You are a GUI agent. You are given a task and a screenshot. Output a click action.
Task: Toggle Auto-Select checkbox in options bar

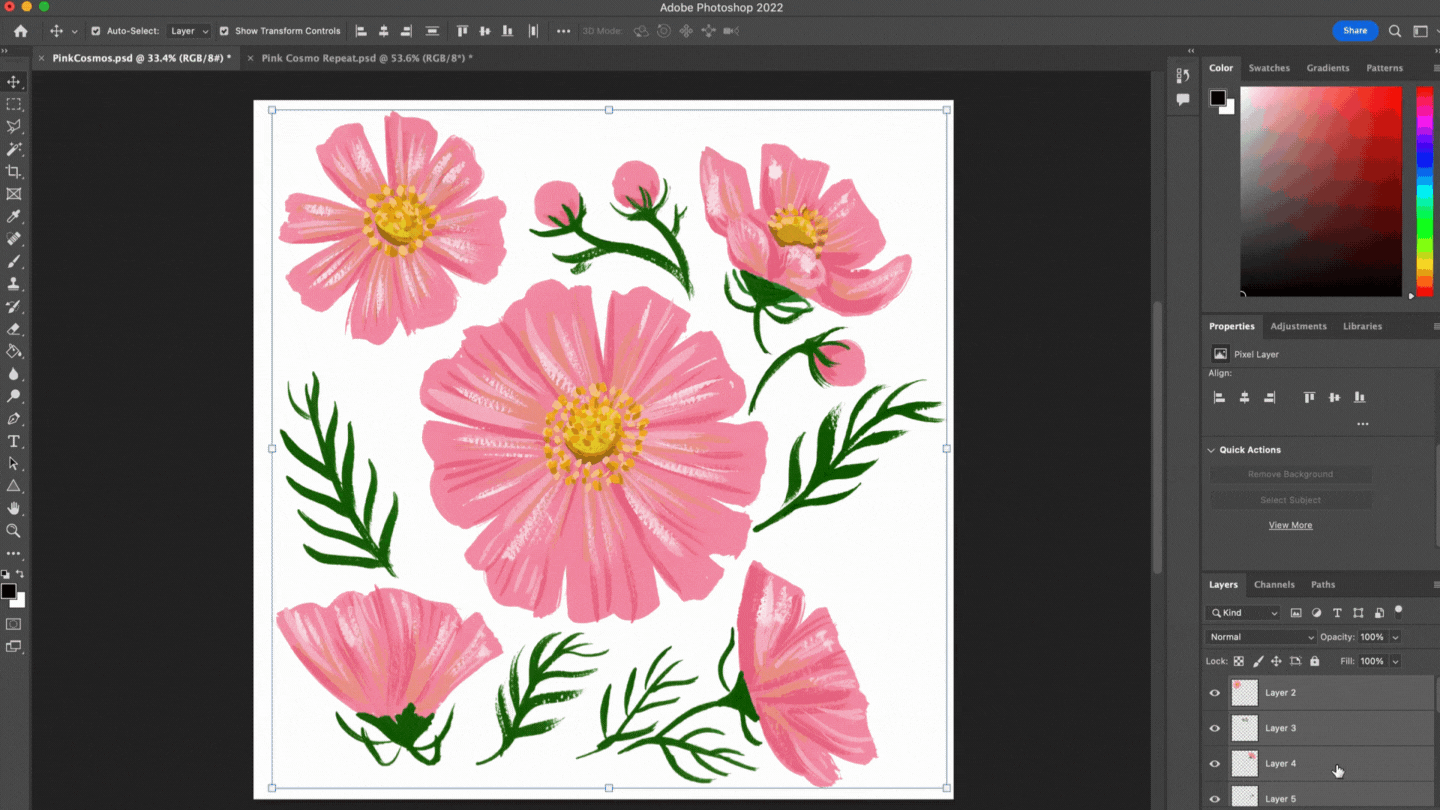coord(94,30)
